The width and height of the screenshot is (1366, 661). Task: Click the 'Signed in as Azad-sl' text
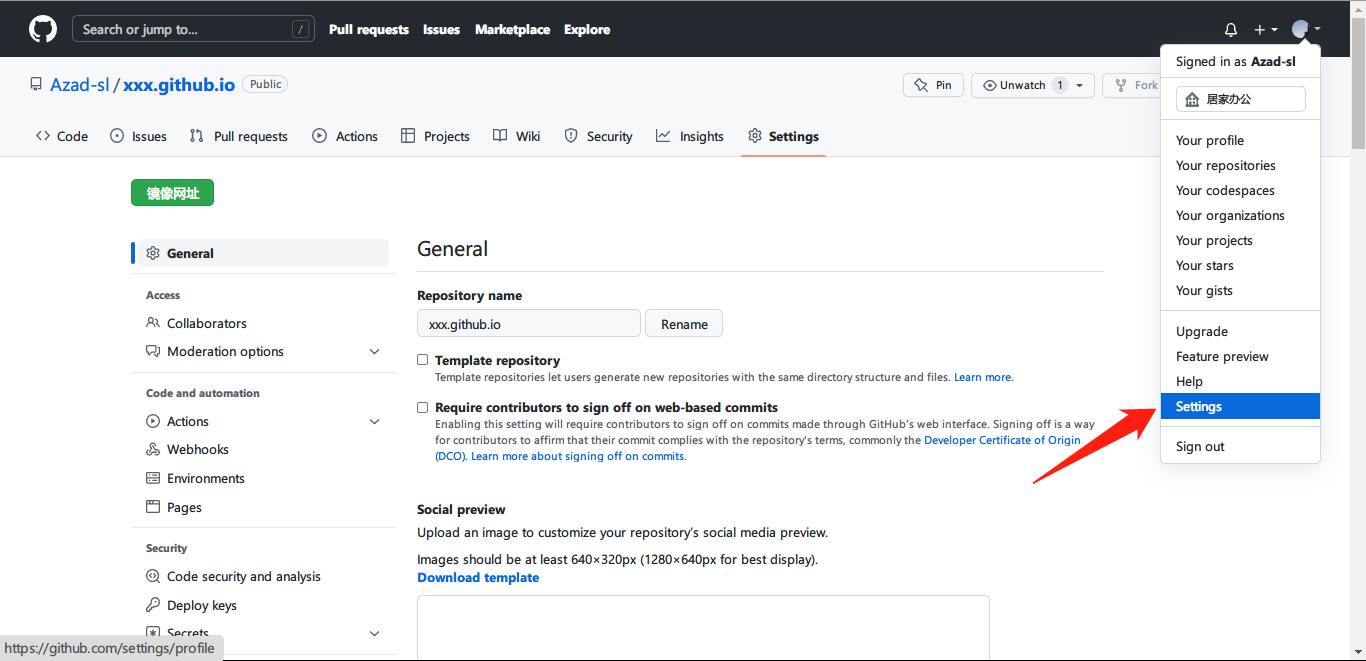tap(1236, 61)
